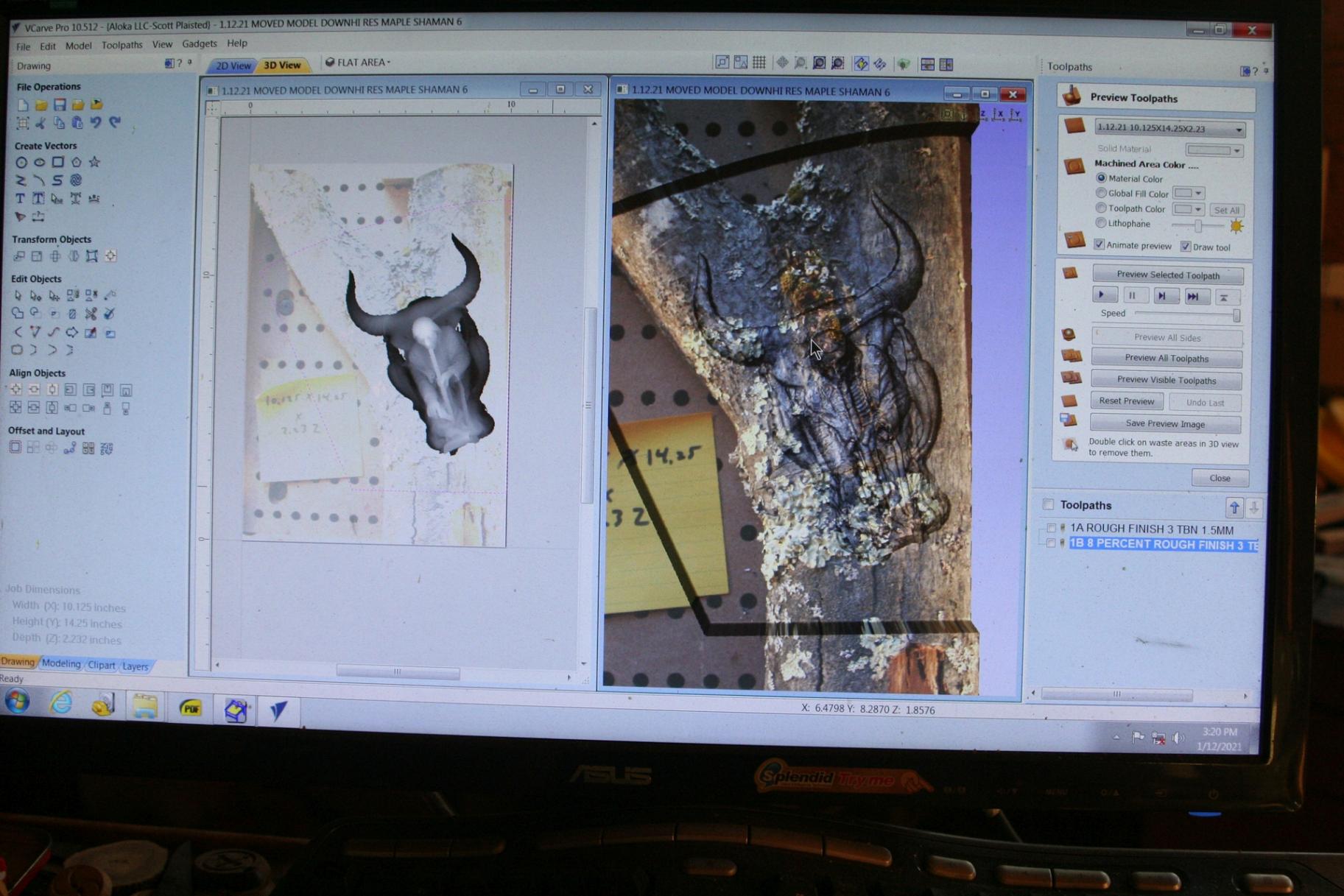The width and height of the screenshot is (1344, 896).
Task: Click the Reset Preview button
Action: click(1127, 401)
